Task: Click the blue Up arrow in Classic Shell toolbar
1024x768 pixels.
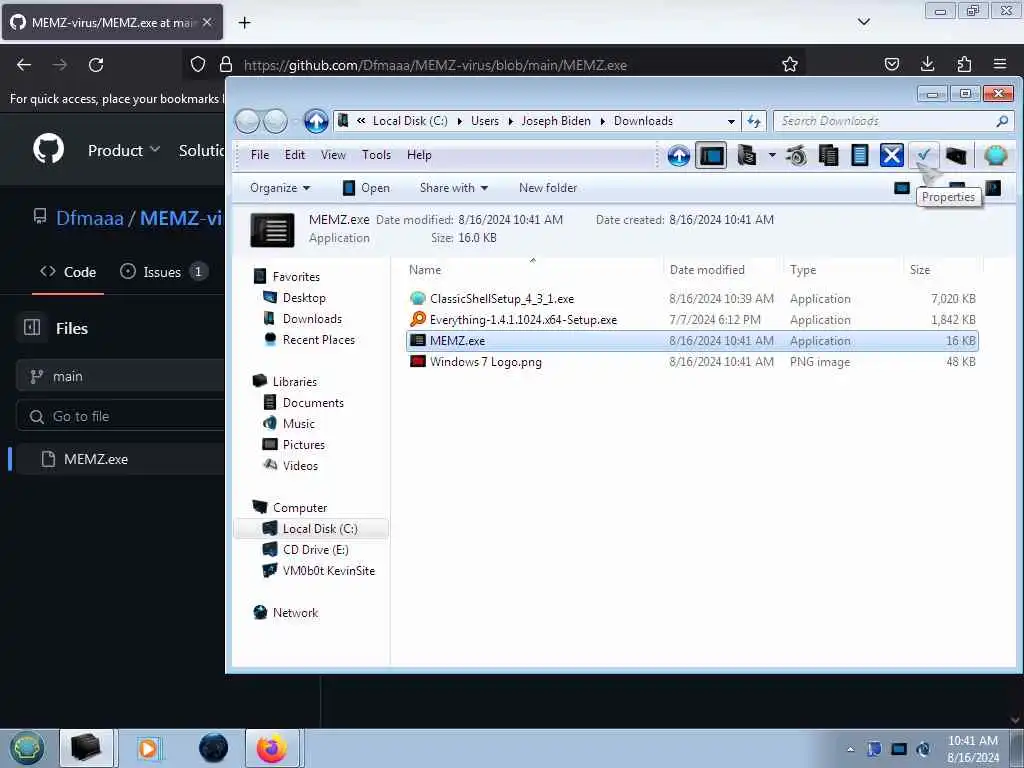Action: point(679,155)
